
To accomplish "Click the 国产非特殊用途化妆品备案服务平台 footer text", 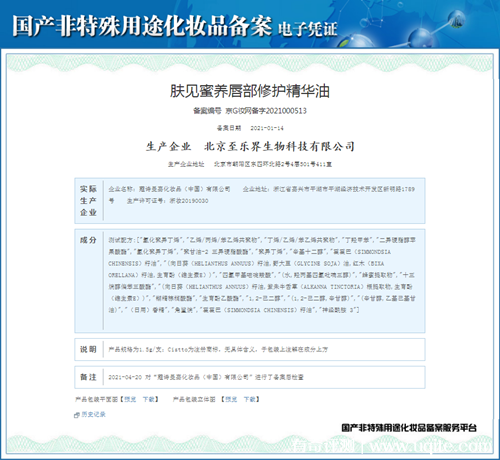I will point(409,428).
